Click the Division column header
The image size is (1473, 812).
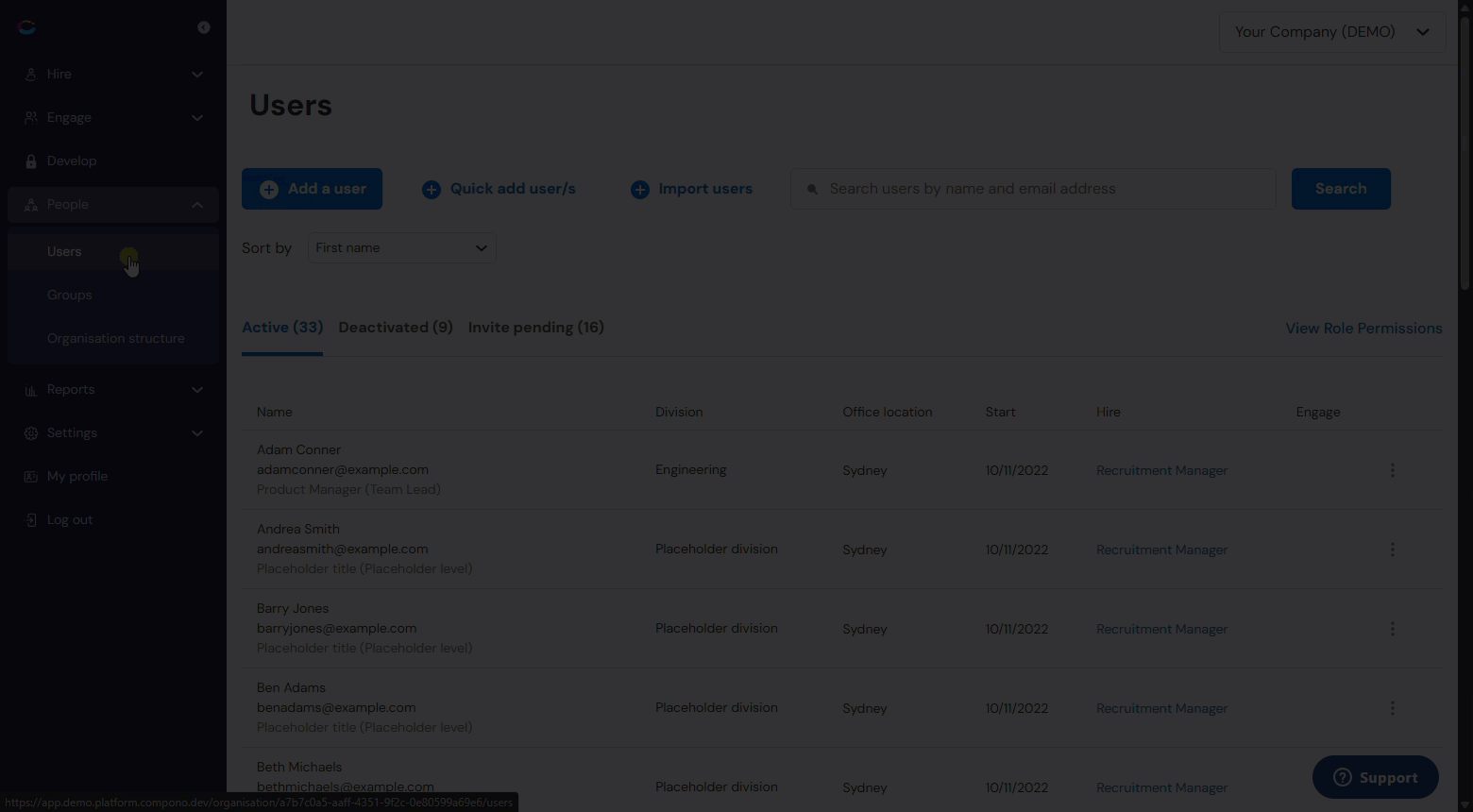click(x=679, y=412)
